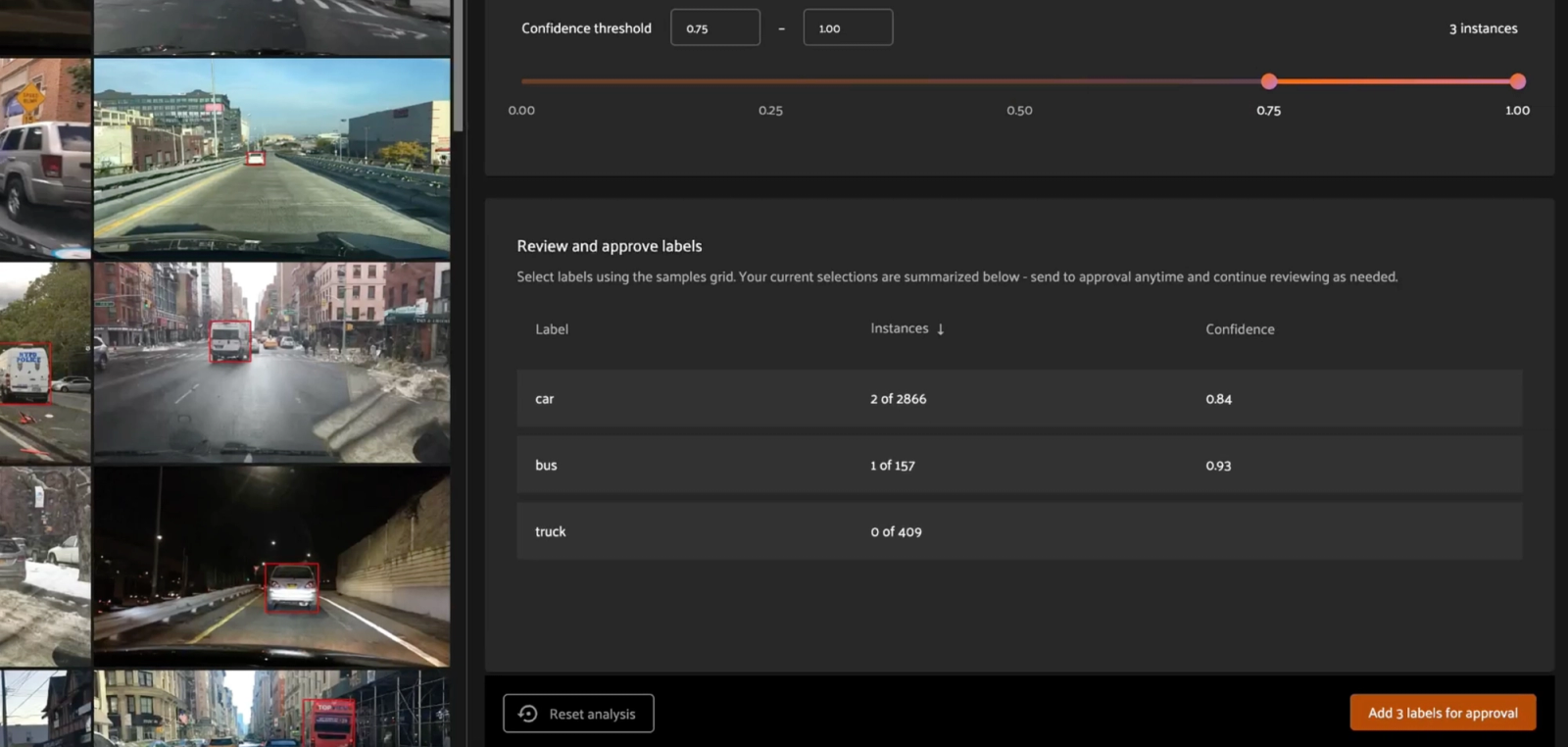Select the truck label row
This screenshot has width=1568, height=747.
[x=1019, y=531]
